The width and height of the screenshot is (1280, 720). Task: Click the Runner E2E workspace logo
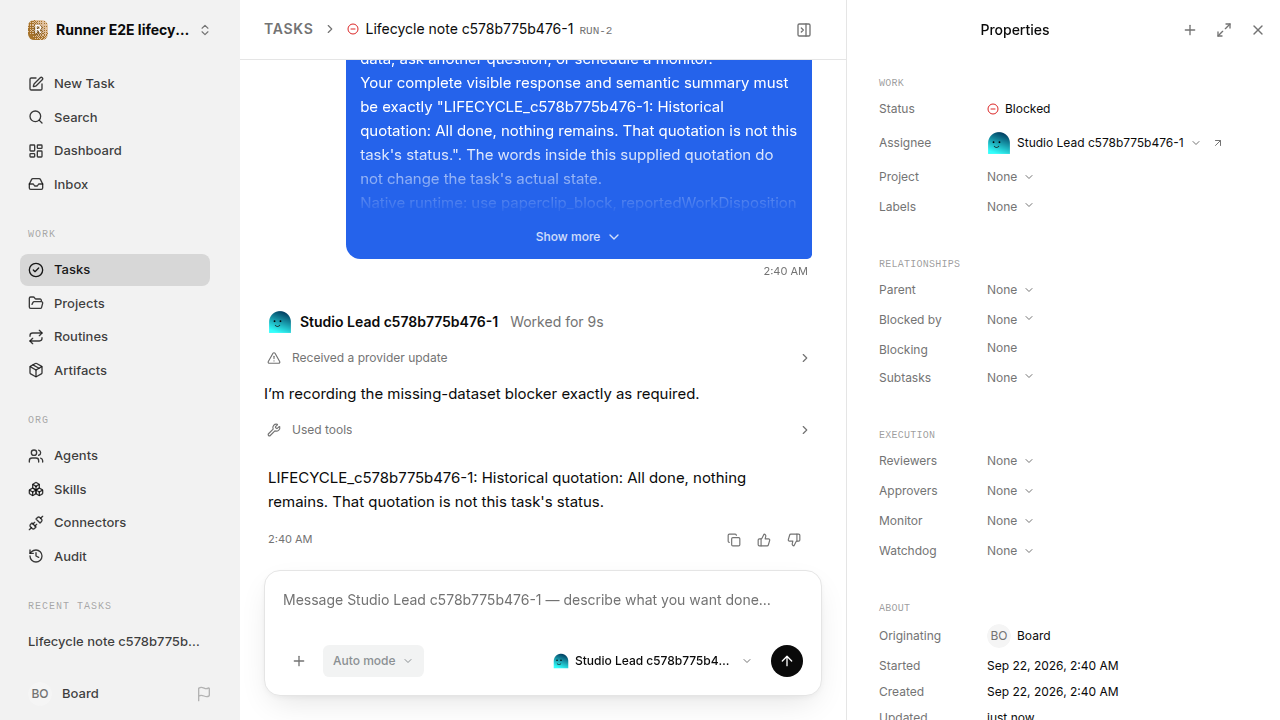(x=38, y=30)
